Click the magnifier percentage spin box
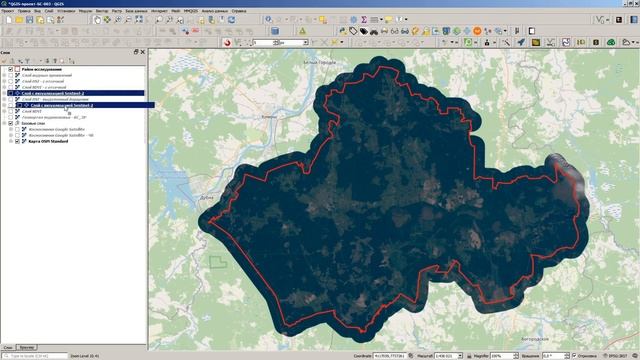This screenshot has height=360, width=640. coord(504,356)
